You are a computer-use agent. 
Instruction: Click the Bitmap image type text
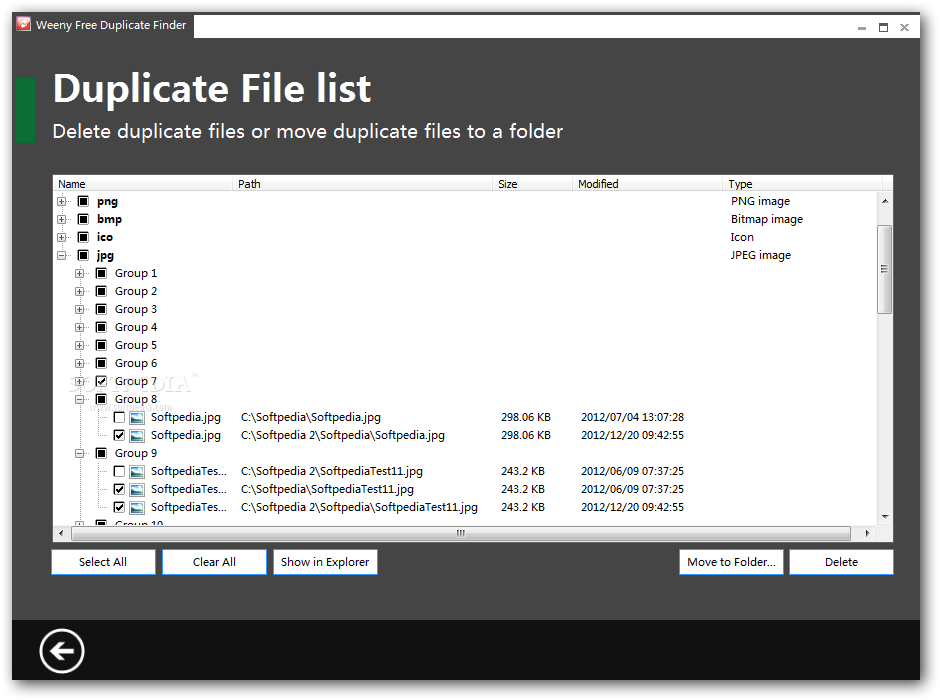[767, 219]
